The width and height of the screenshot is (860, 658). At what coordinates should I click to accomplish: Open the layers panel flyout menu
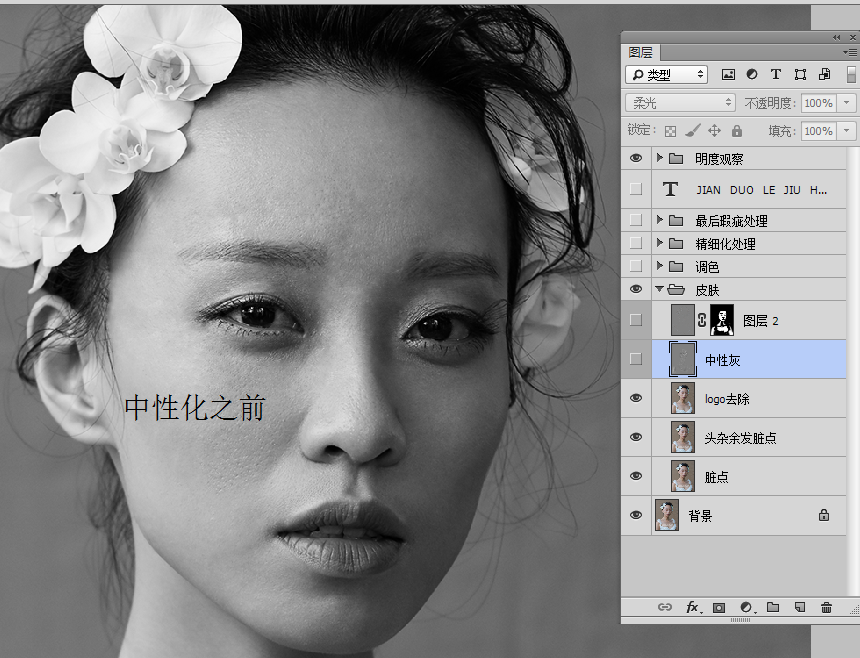847,52
